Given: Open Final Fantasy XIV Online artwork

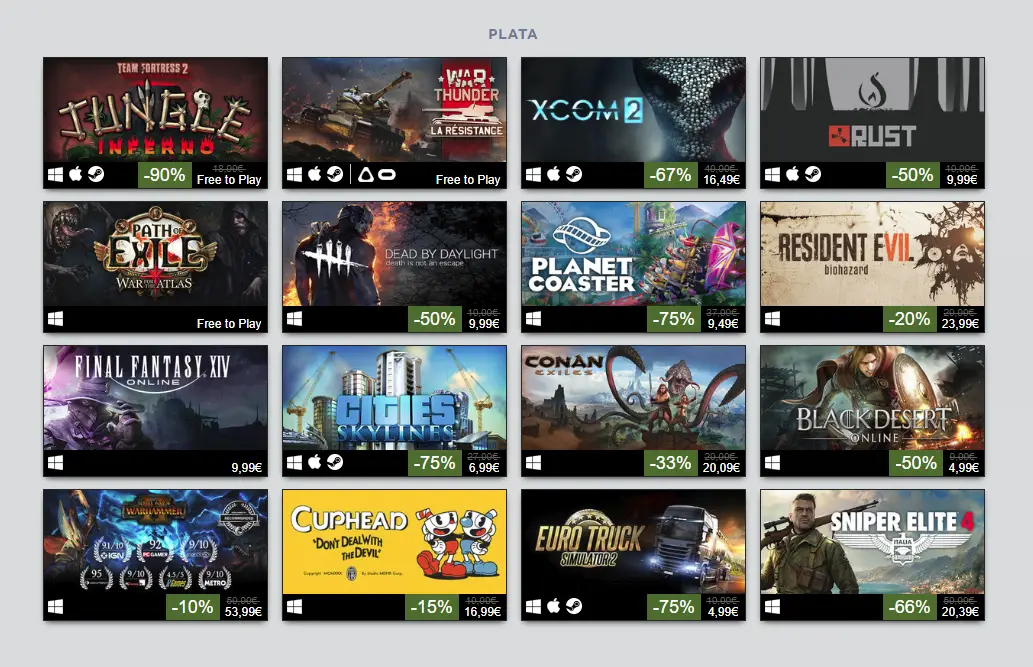Looking at the screenshot, I should tap(155, 397).
